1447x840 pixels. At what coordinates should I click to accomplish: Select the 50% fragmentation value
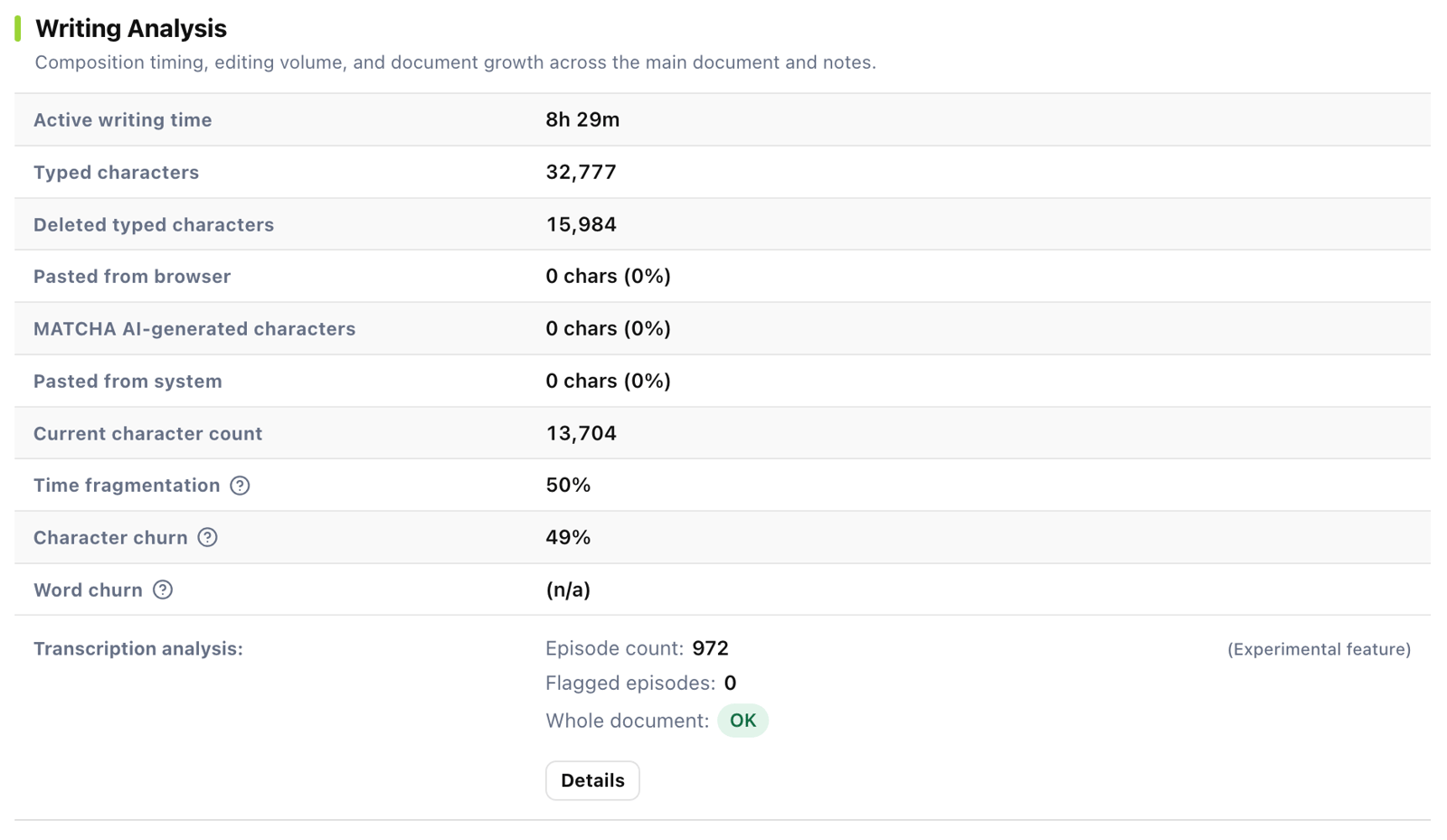point(568,486)
